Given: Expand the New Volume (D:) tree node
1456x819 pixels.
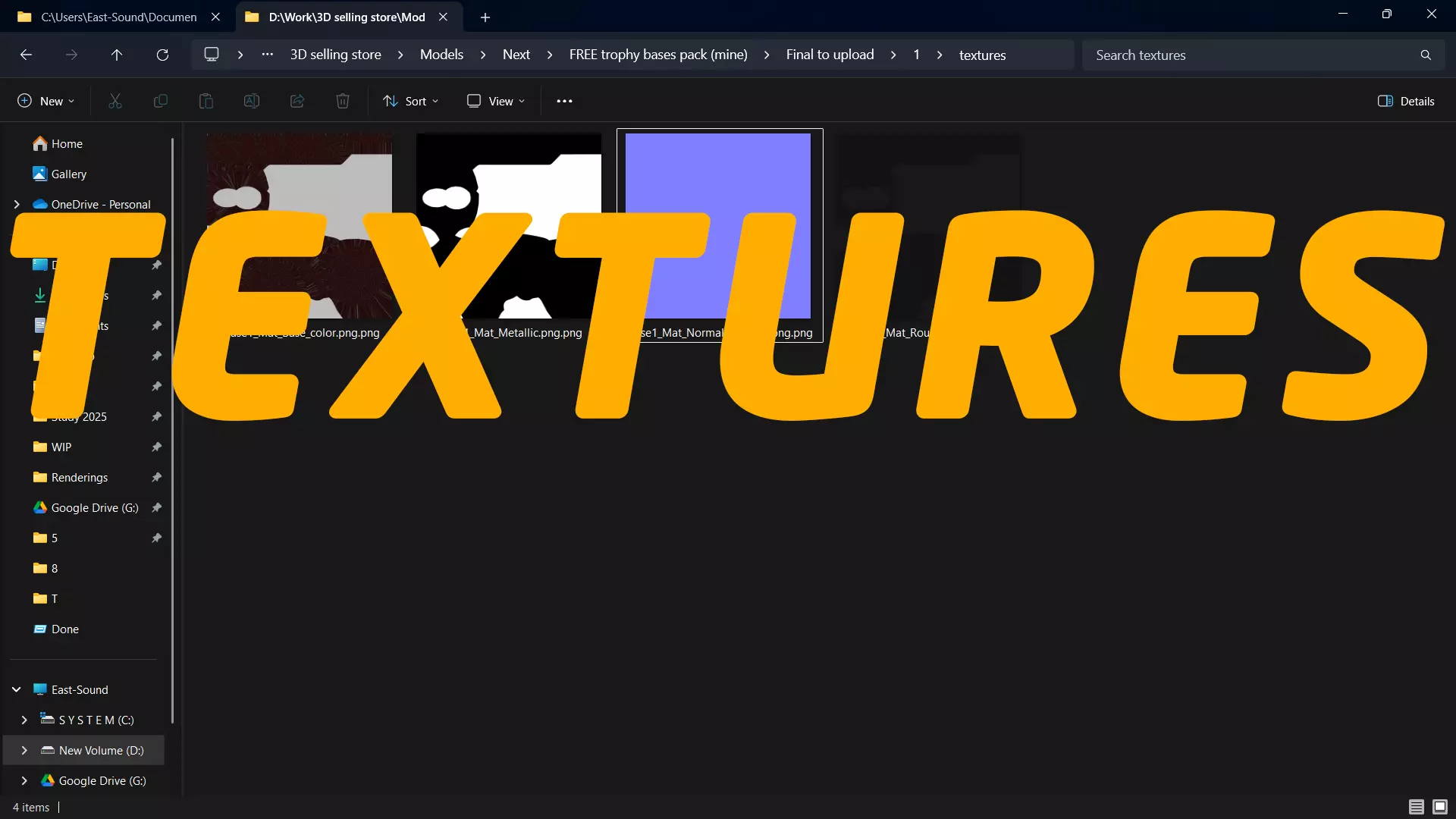Looking at the screenshot, I should pos(24,750).
